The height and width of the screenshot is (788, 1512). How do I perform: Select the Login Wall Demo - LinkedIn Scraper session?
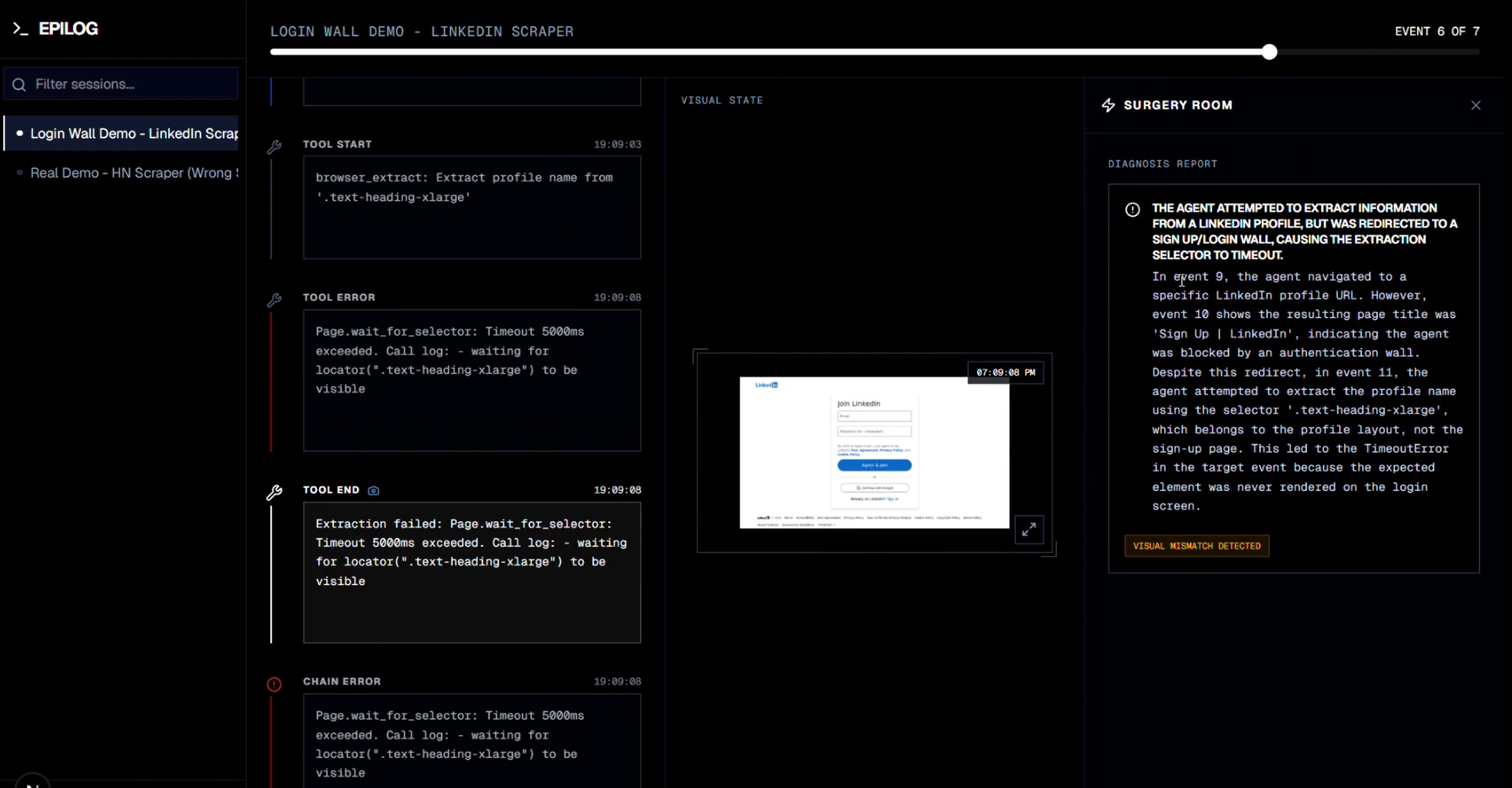pyautogui.click(x=134, y=133)
